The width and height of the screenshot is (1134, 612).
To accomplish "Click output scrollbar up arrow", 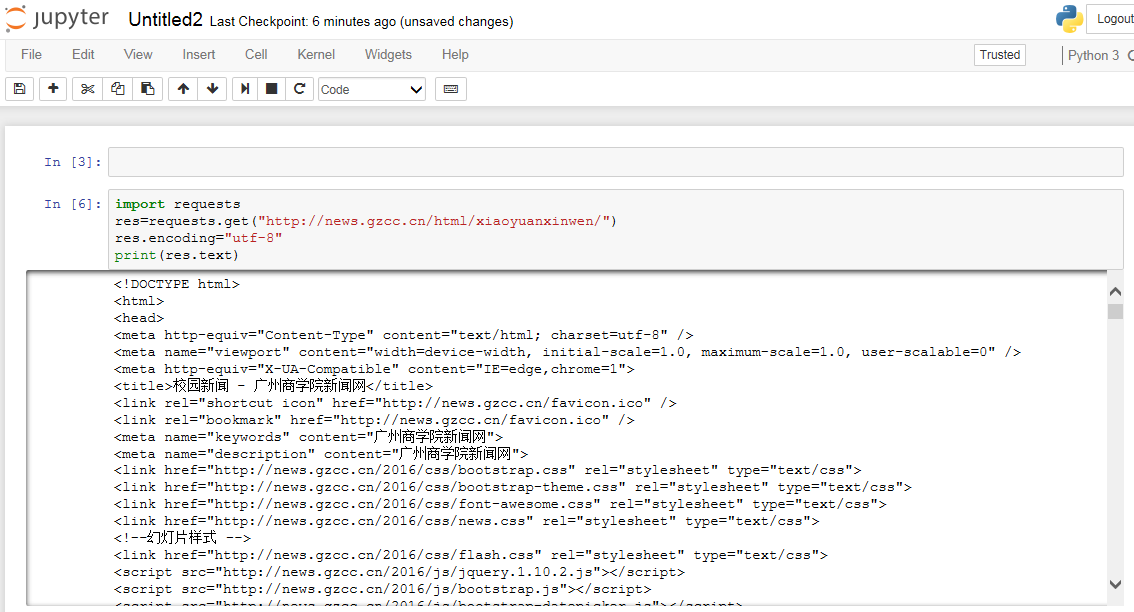I will (x=1115, y=291).
